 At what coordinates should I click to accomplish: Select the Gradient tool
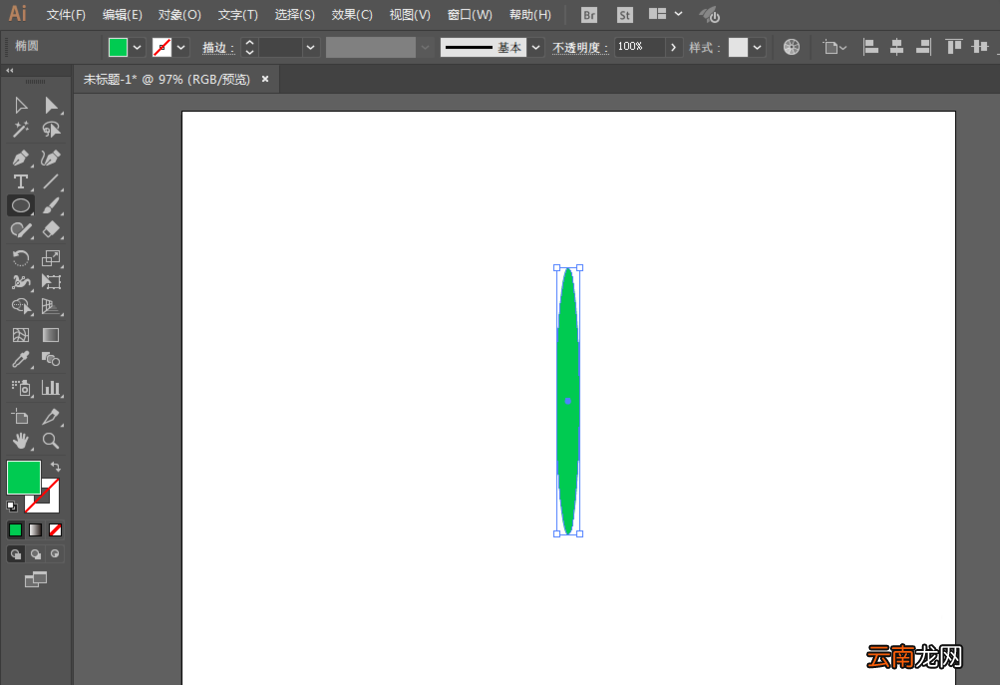[x=51, y=335]
